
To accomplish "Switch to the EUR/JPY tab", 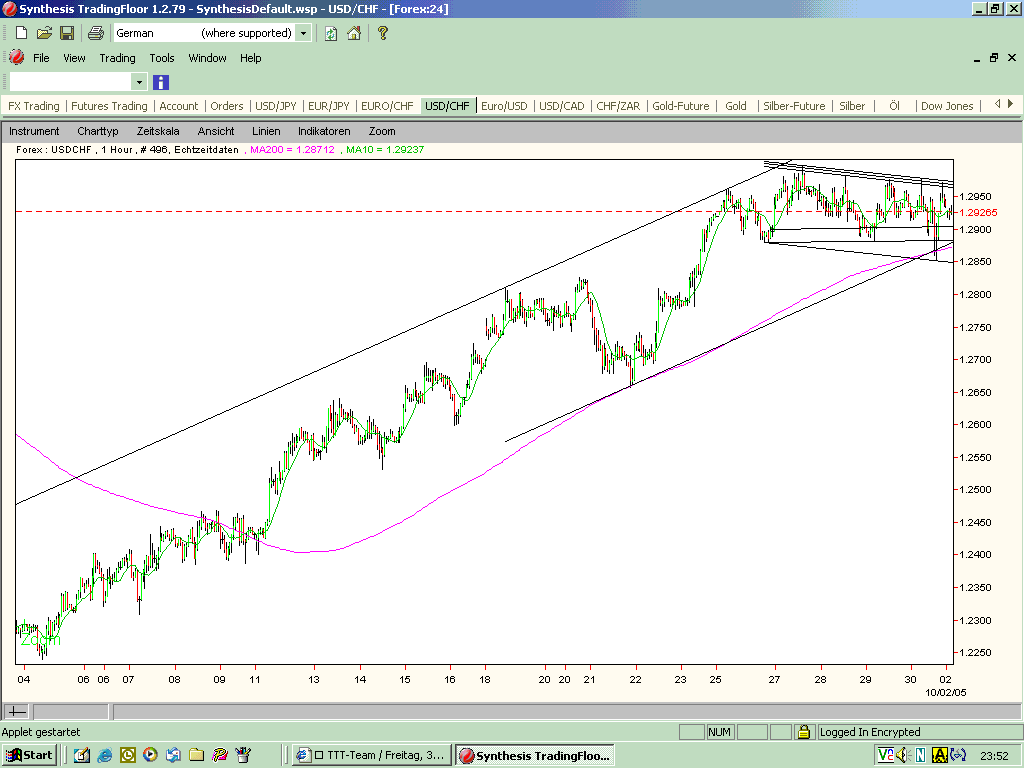I will tap(328, 106).
